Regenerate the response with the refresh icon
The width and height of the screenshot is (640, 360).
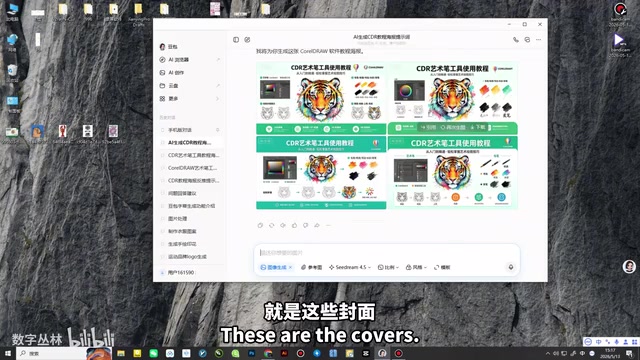[271, 225]
